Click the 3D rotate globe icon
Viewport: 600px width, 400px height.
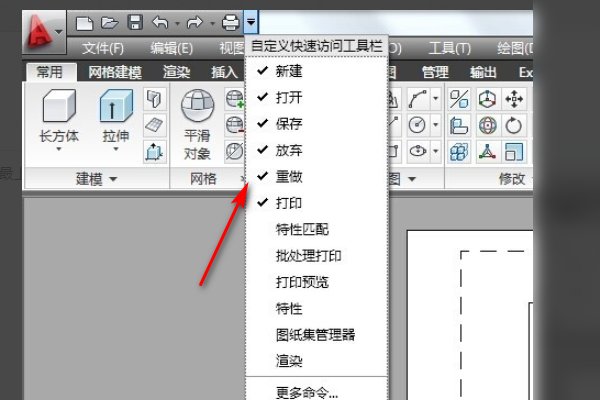pos(487,125)
